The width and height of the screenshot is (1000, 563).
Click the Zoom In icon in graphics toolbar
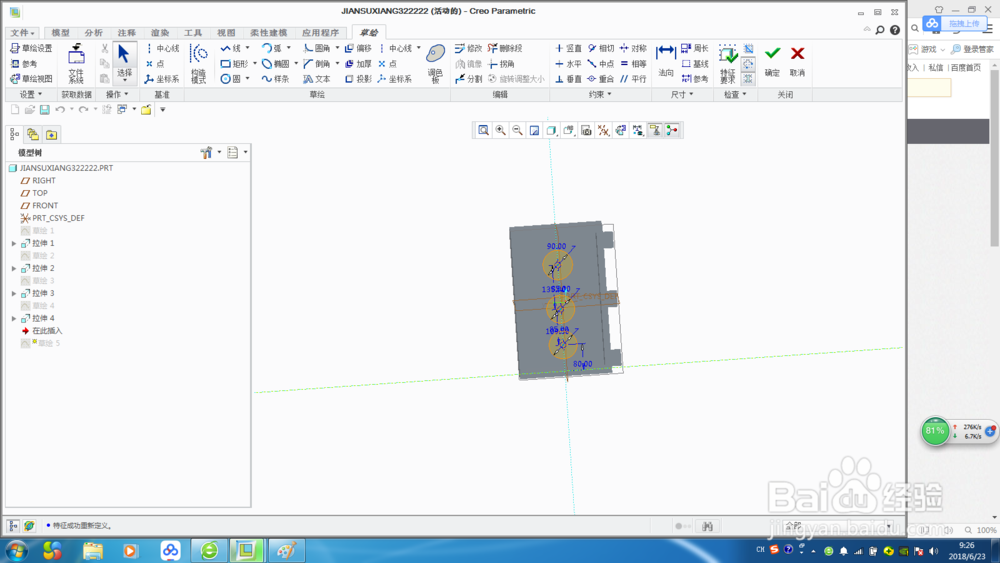tap(501, 131)
